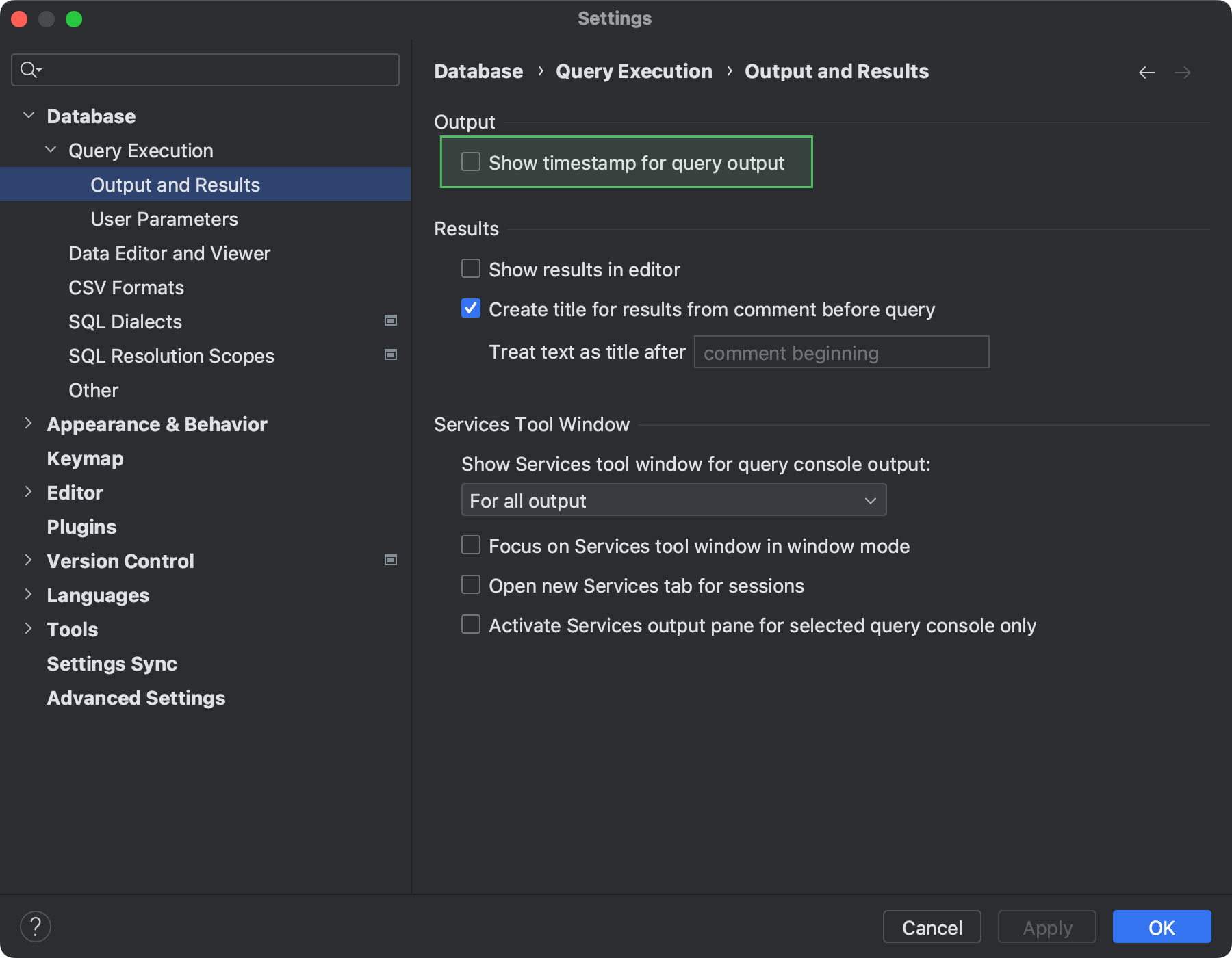Click the forward navigation arrow
This screenshot has height=958, width=1232.
click(1183, 72)
